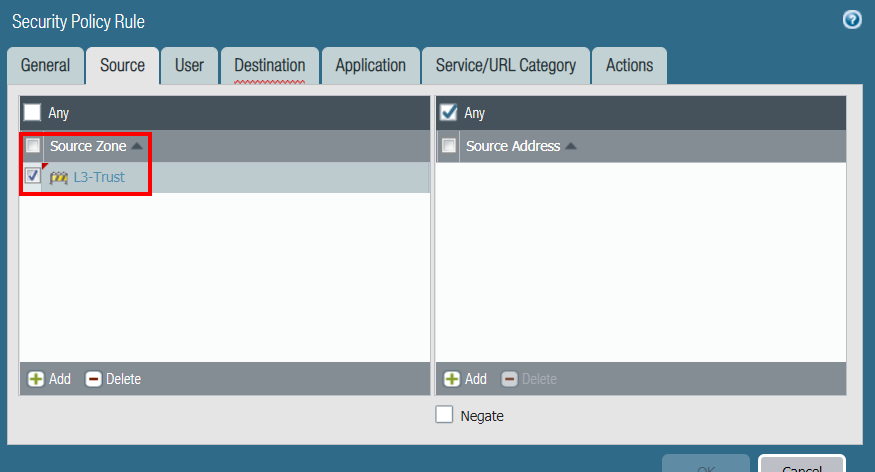
Task: Toggle the Any checkbox above Source Zone
Action: coord(33,113)
